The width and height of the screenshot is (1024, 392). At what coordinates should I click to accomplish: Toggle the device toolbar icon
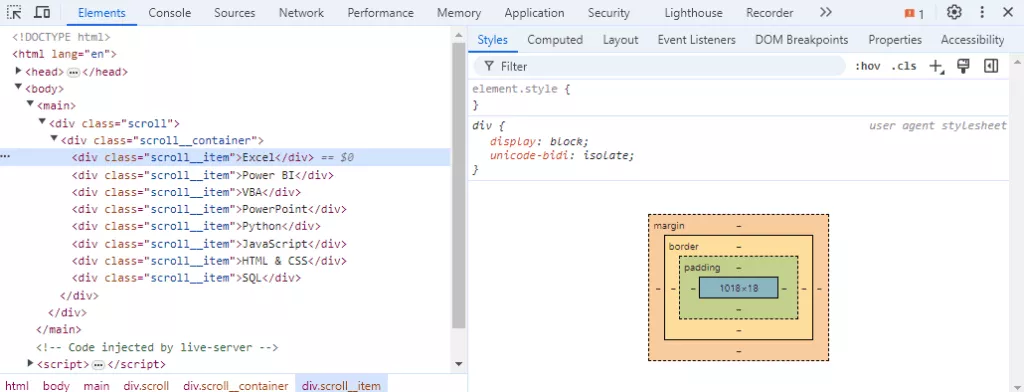[x=42, y=12]
